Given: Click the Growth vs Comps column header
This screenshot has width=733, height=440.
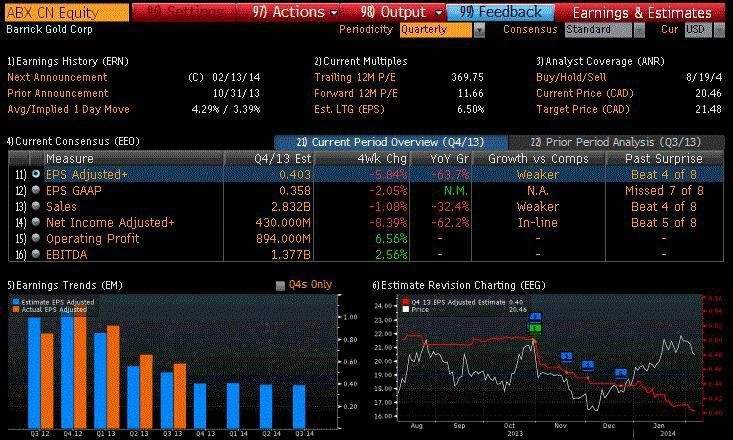Looking at the screenshot, I should pyautogui.click(x=539, y=159).
